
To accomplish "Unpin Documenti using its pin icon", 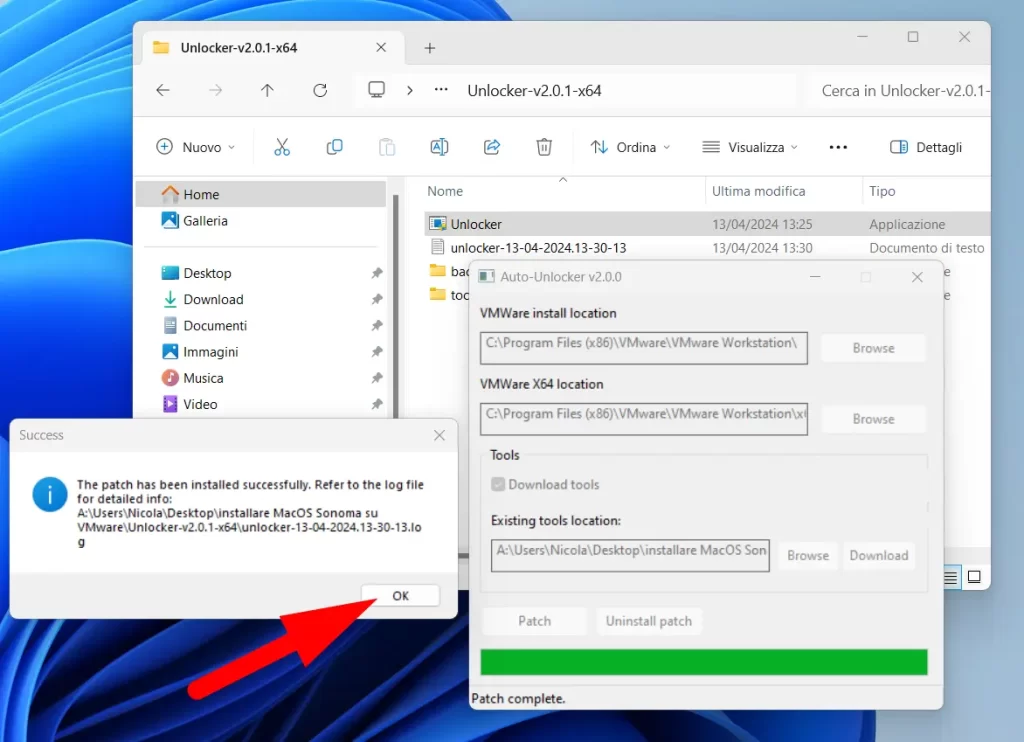I will (377, 325).
